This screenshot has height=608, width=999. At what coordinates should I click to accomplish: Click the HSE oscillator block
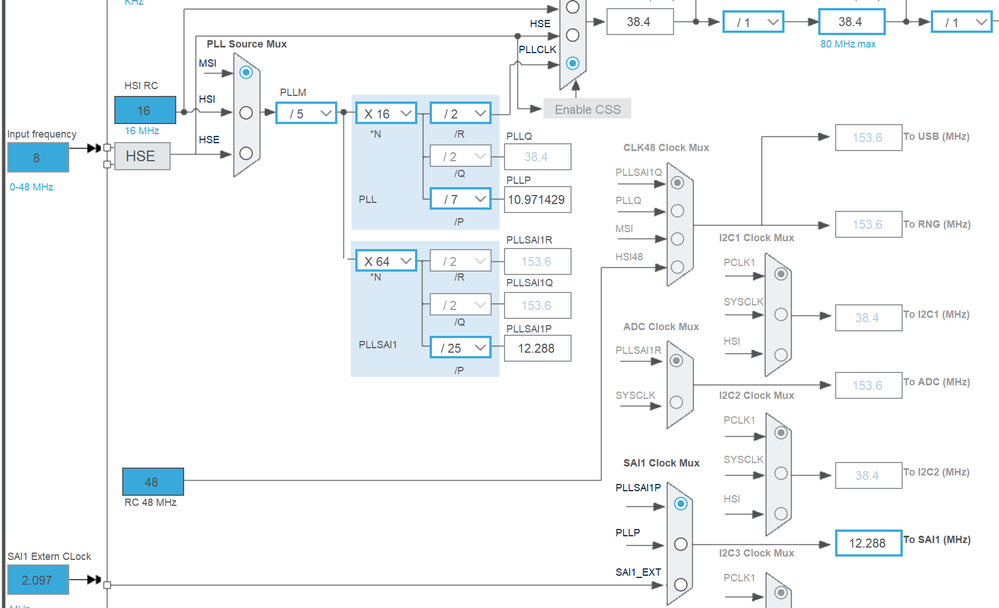point(142,156)
